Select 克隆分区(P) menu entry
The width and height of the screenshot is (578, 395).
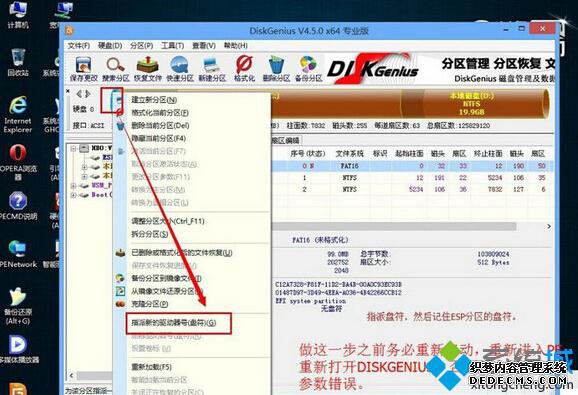[150, 304]
